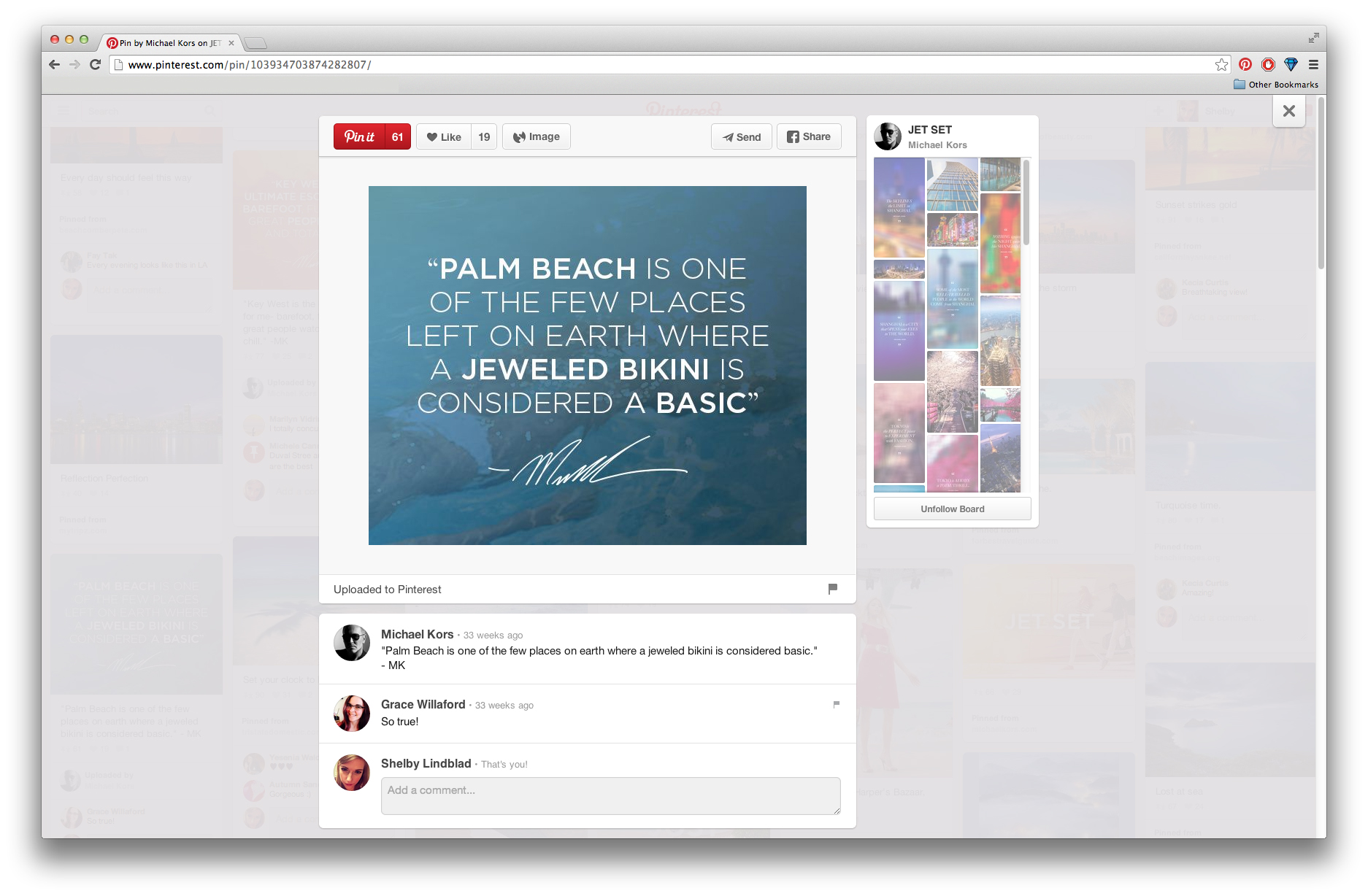The image size is (1368, 896).
Task: Click the Add a comment field
Action: point(610,795)
